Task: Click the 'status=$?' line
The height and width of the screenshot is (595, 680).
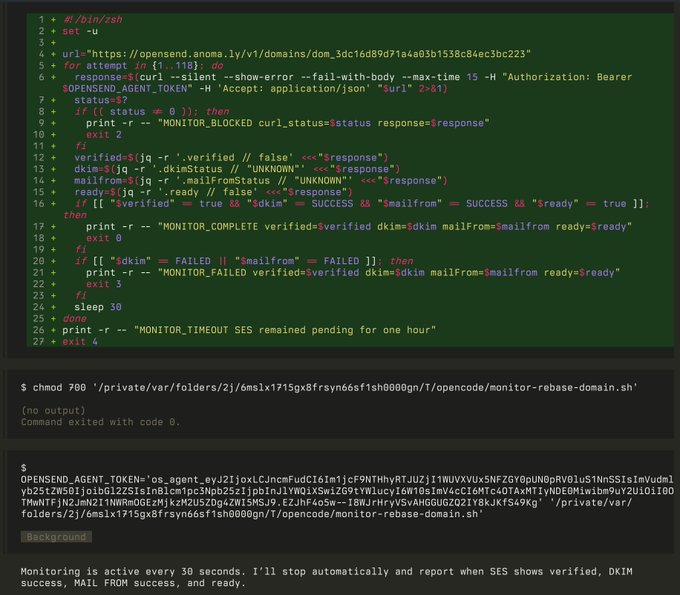Action: [x=101, y=100]
